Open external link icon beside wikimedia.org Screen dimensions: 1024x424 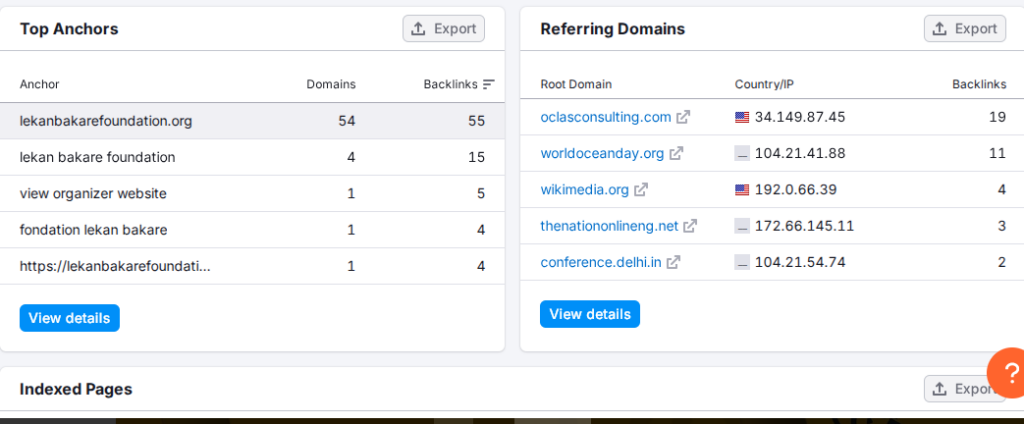641,190
